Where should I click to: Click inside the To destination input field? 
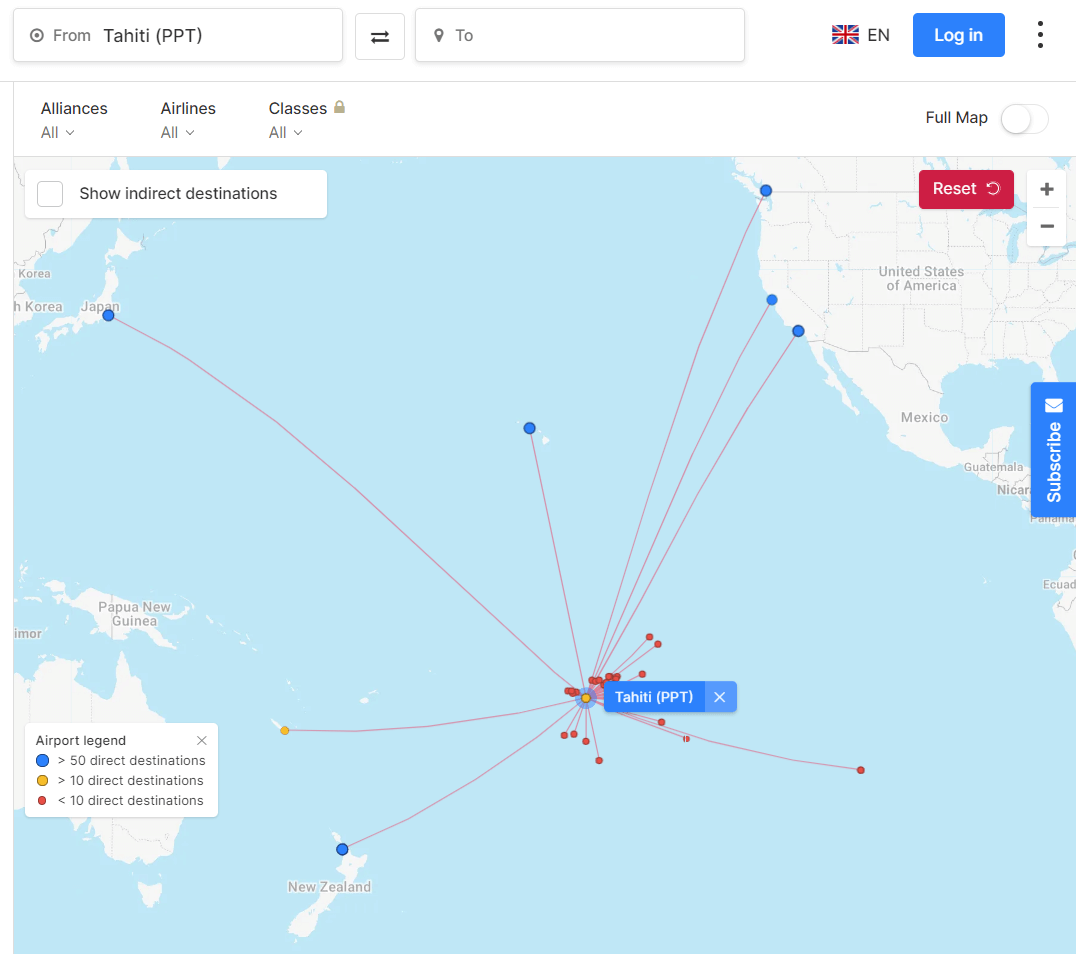(580, 34)
